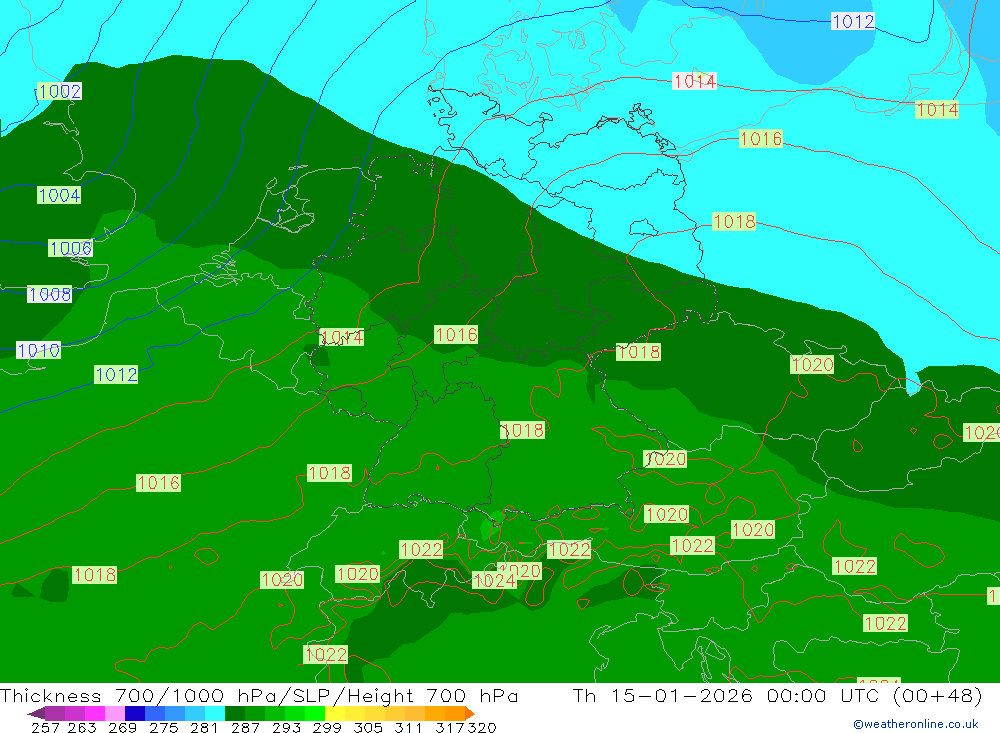Click the forecast date 'Th 15-01-2026 00:00 UTC (00+48)'
Viewport: 1000px width, 733px height.
click(x=777, y=695)
